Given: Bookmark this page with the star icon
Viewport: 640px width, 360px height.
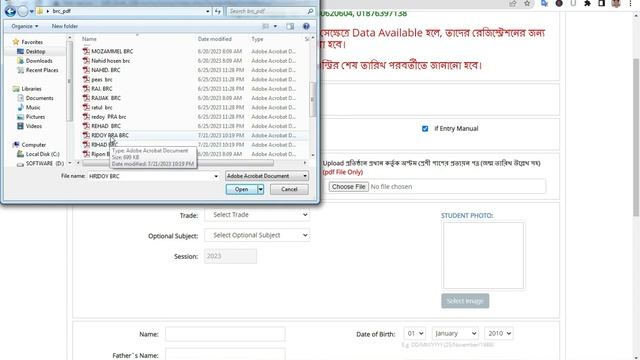Looking at the screenshot, I should [527, 4].
